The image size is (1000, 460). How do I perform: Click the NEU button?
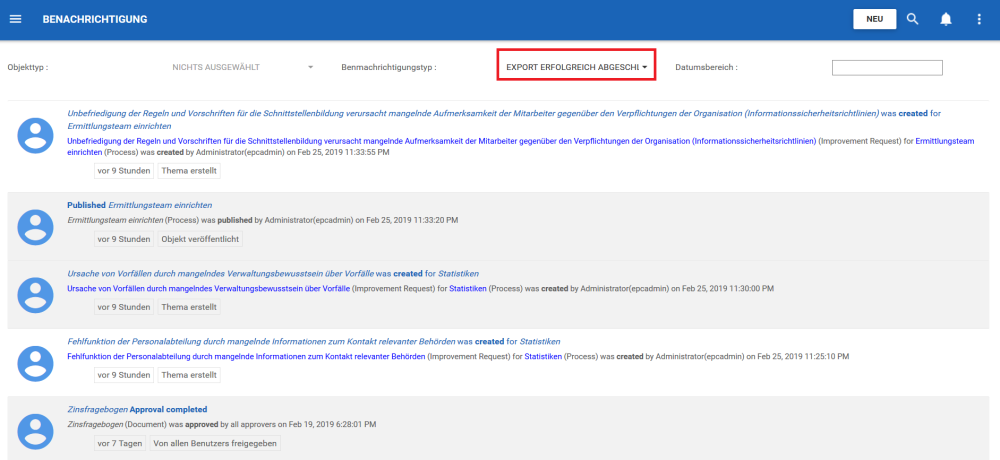(874, 19)
